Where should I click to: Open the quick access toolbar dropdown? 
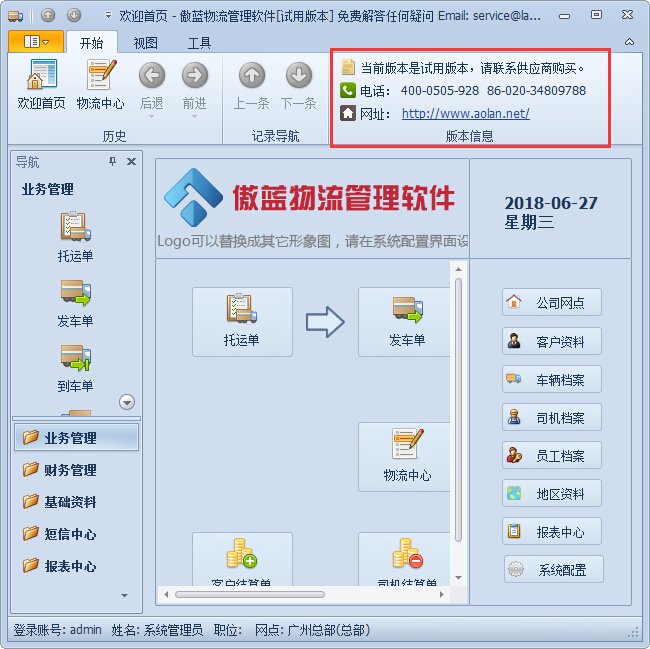pyautogui.click(x=108, y=15)
